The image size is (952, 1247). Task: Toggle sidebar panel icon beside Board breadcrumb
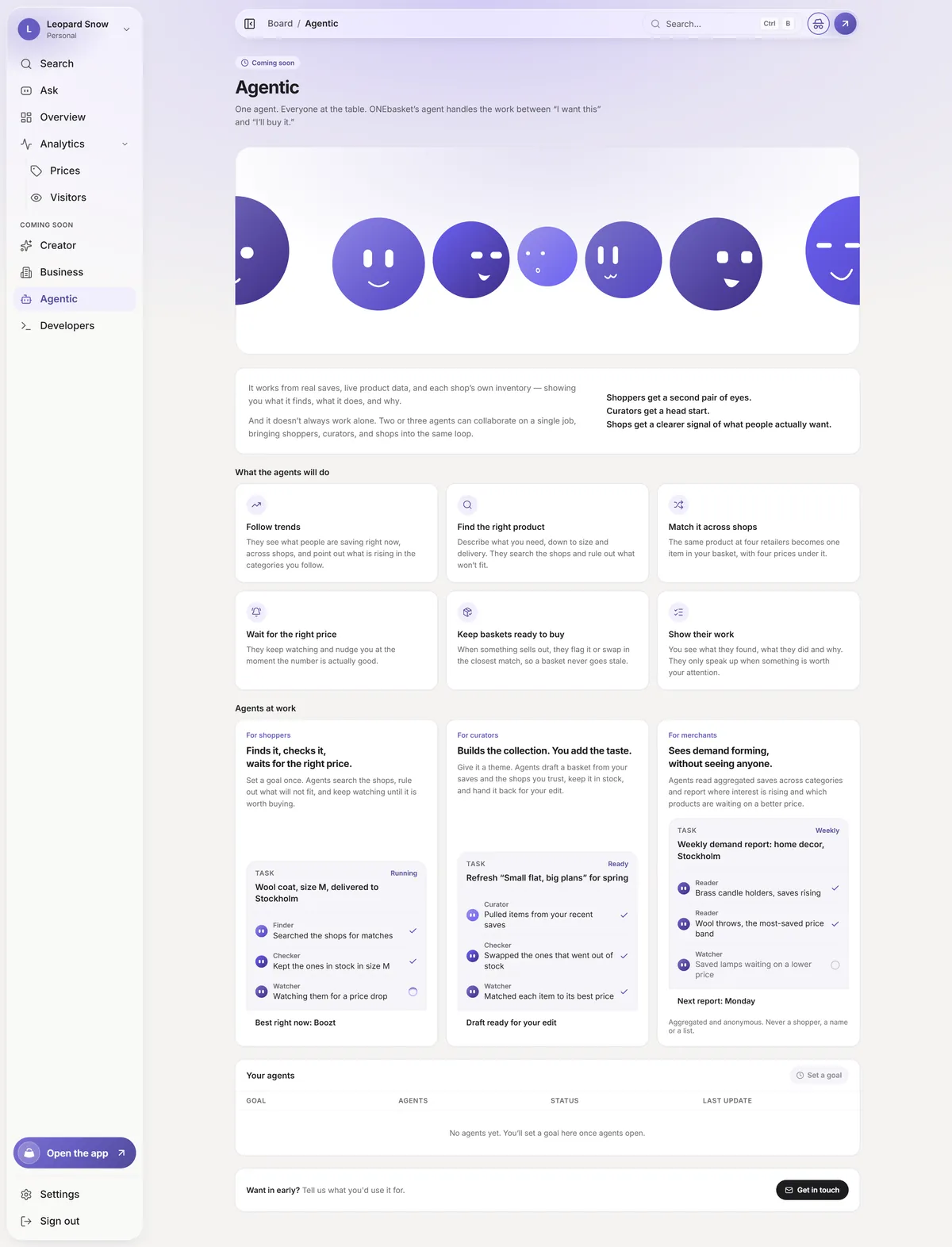pyautogui.click(x=249, y=24)
